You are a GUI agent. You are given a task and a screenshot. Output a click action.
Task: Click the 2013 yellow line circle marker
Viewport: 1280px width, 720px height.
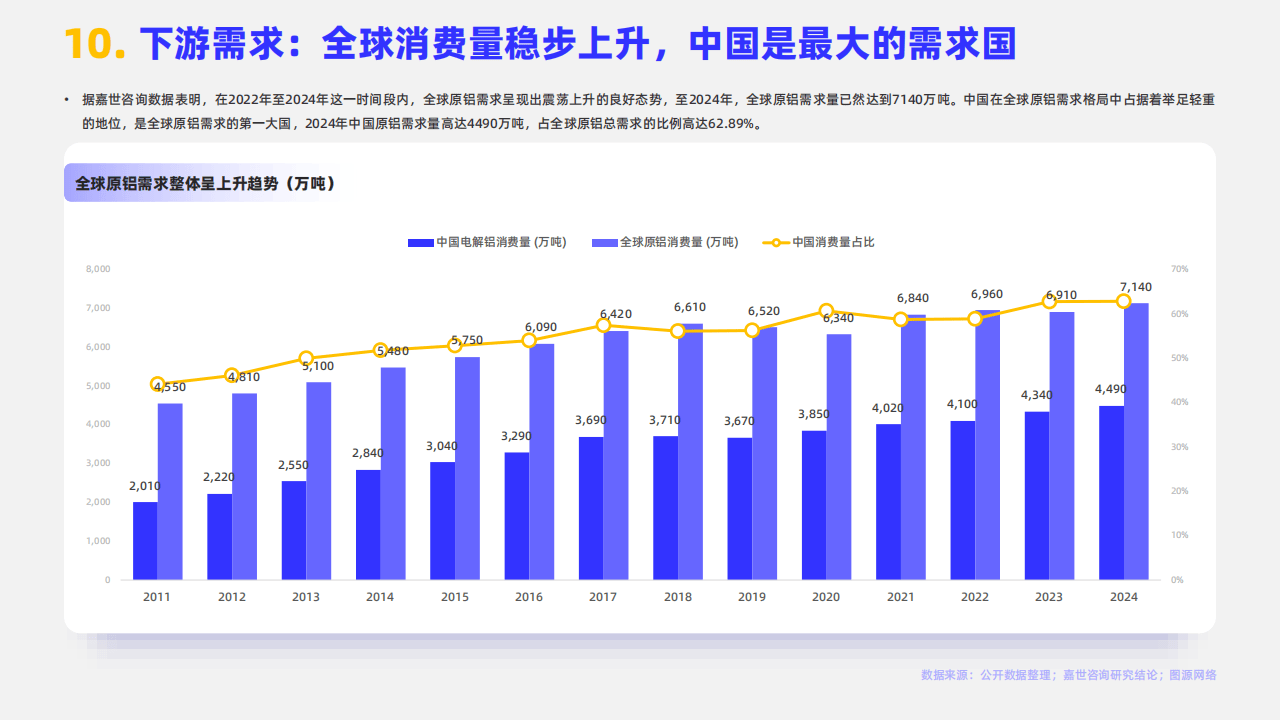point(306,358)
